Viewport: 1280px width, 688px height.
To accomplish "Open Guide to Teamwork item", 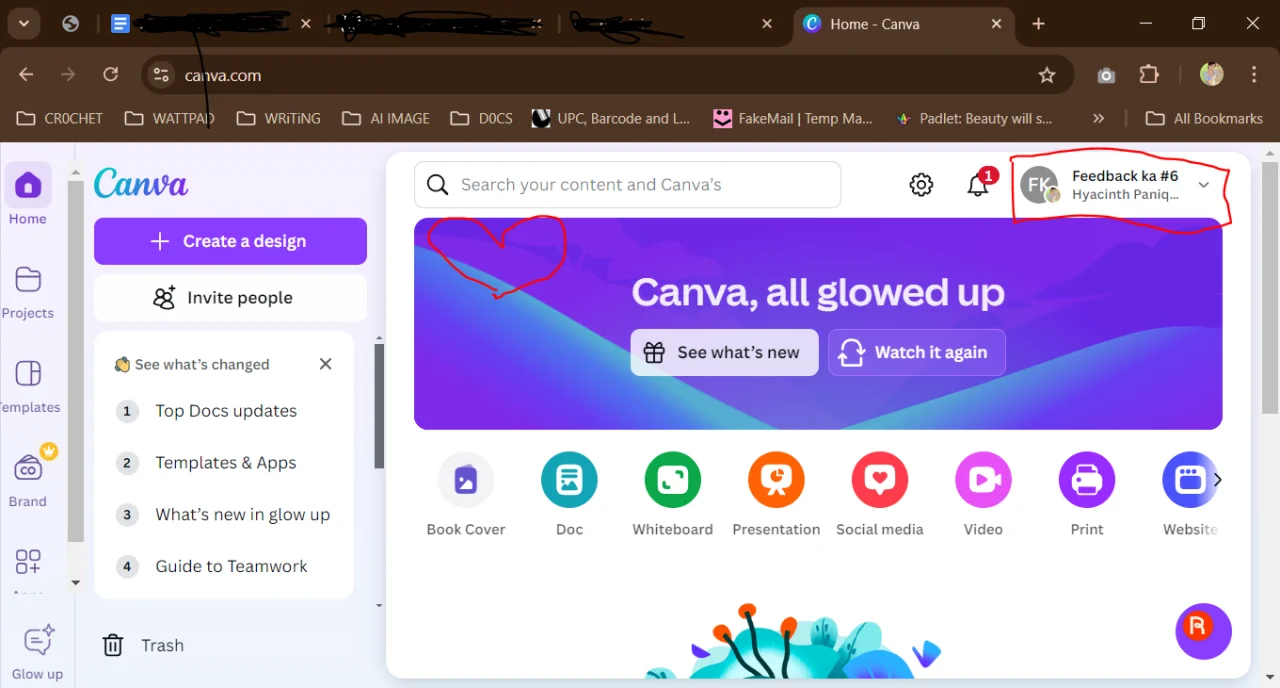I will coord(224,566).
